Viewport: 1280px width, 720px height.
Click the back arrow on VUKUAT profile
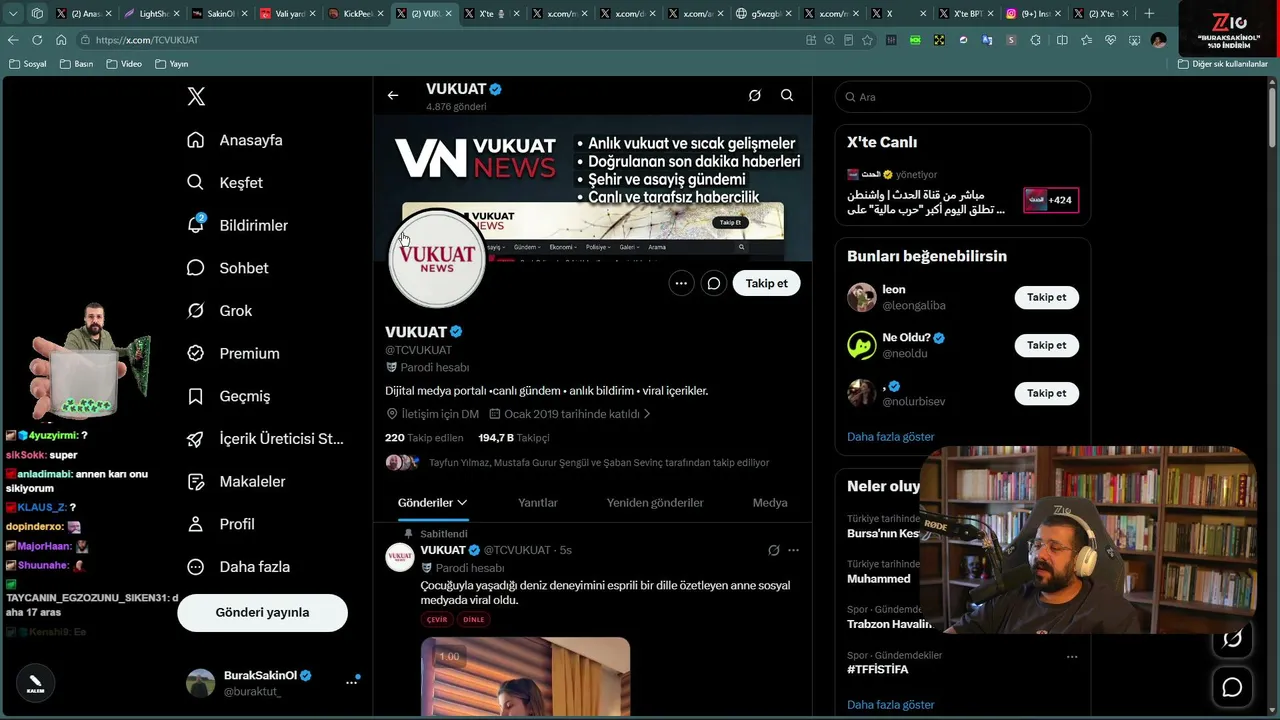coord(393,96)
